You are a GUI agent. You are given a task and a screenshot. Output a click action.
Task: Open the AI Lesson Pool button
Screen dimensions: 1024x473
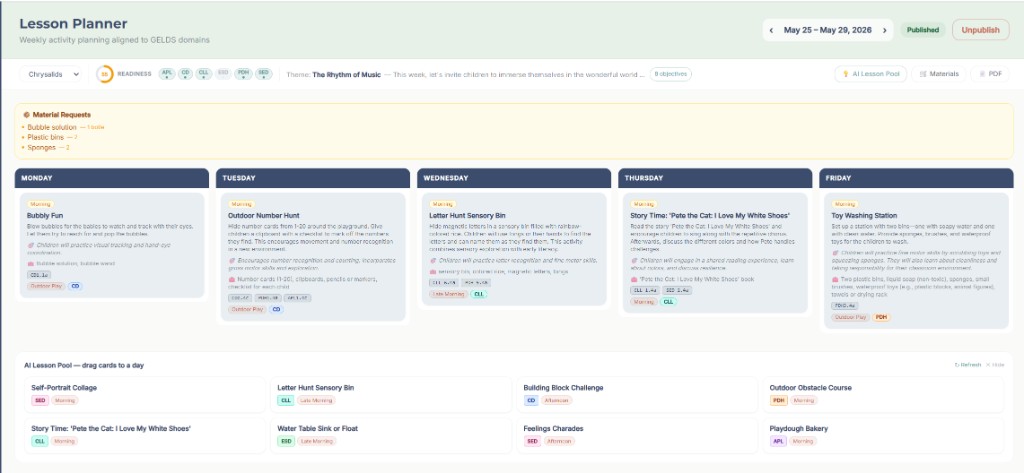click(871, 74)
